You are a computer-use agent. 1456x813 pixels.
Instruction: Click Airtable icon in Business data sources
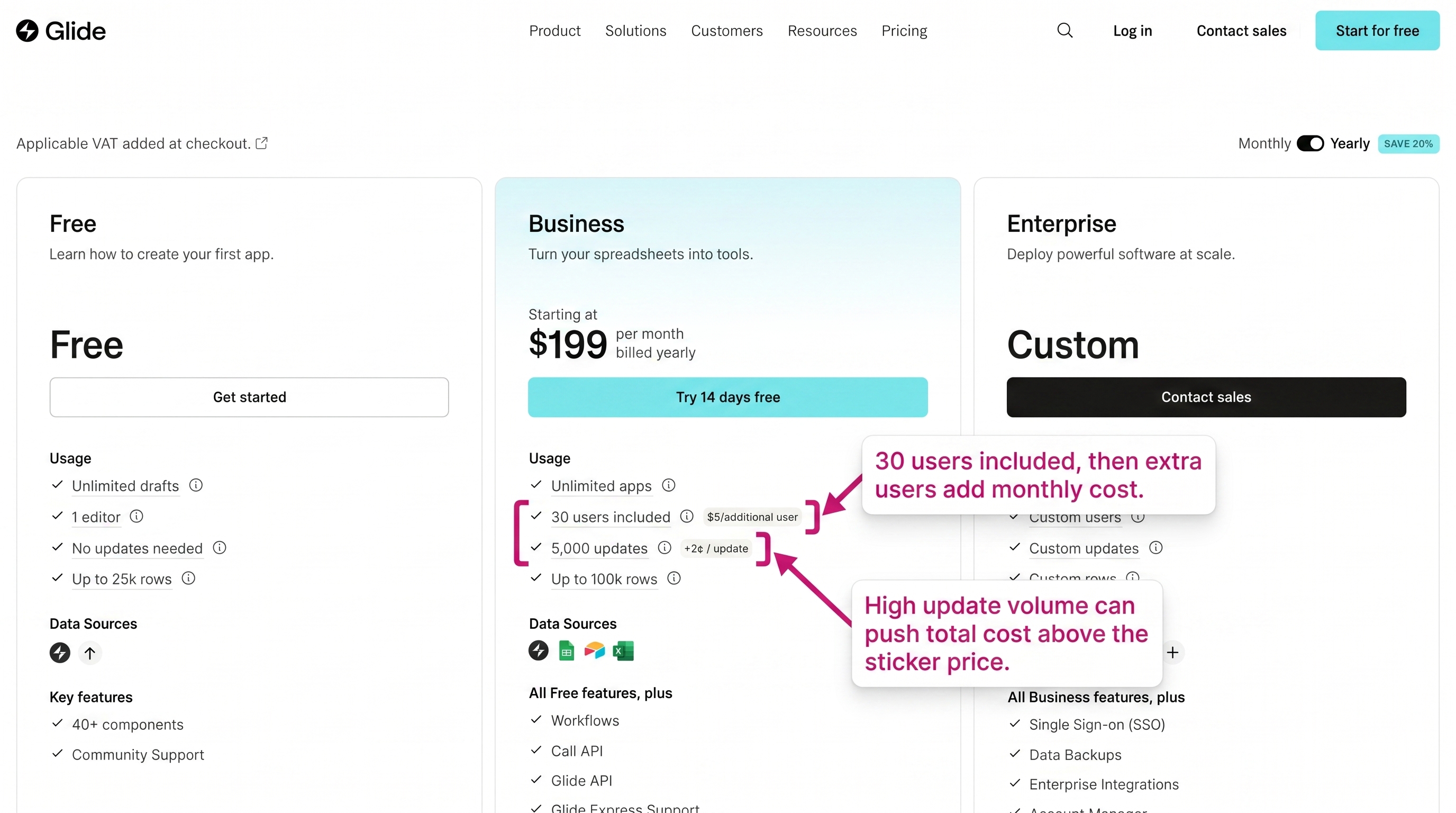[x=595, y=651]
